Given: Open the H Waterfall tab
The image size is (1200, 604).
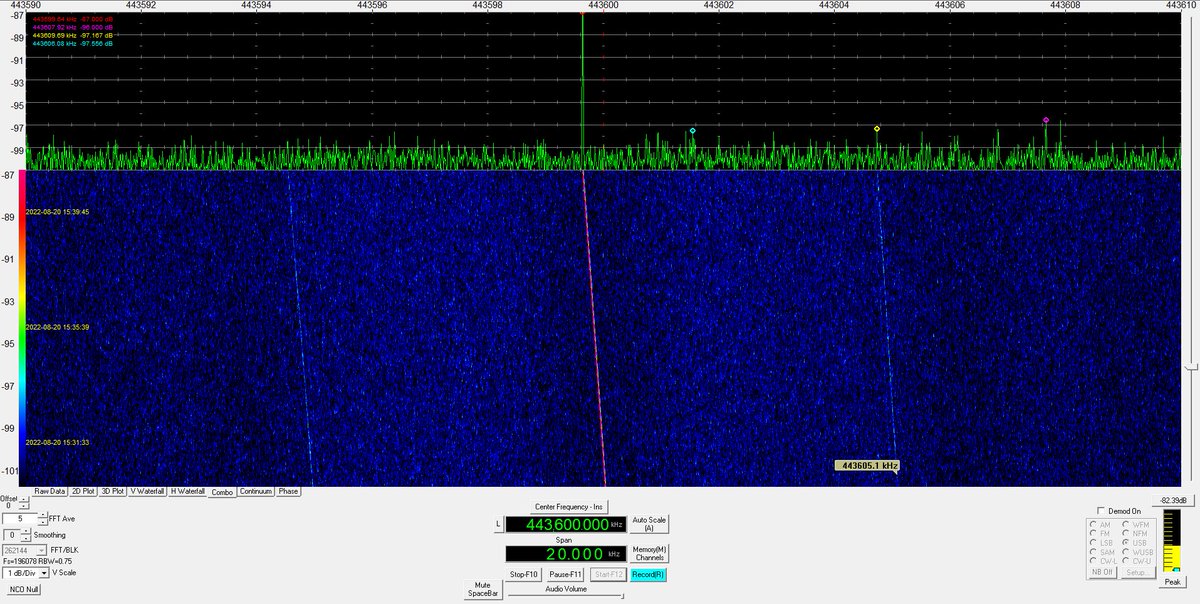Looking at the screenshot, I should pos(187,491).
